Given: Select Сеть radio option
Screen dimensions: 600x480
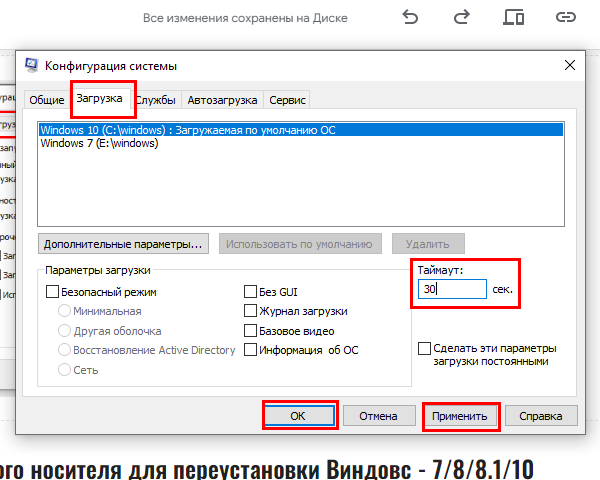Looking at the screenshot, I should click(x=64, y=369).
